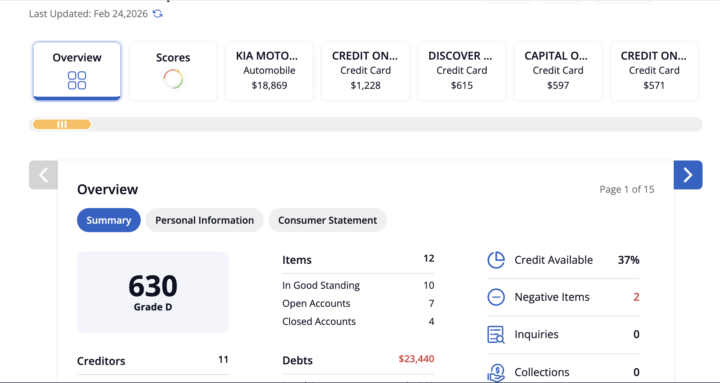This screenshot has width=720, height=383.
Task: Click the Creditors heading
Action: tap(101, 361)
